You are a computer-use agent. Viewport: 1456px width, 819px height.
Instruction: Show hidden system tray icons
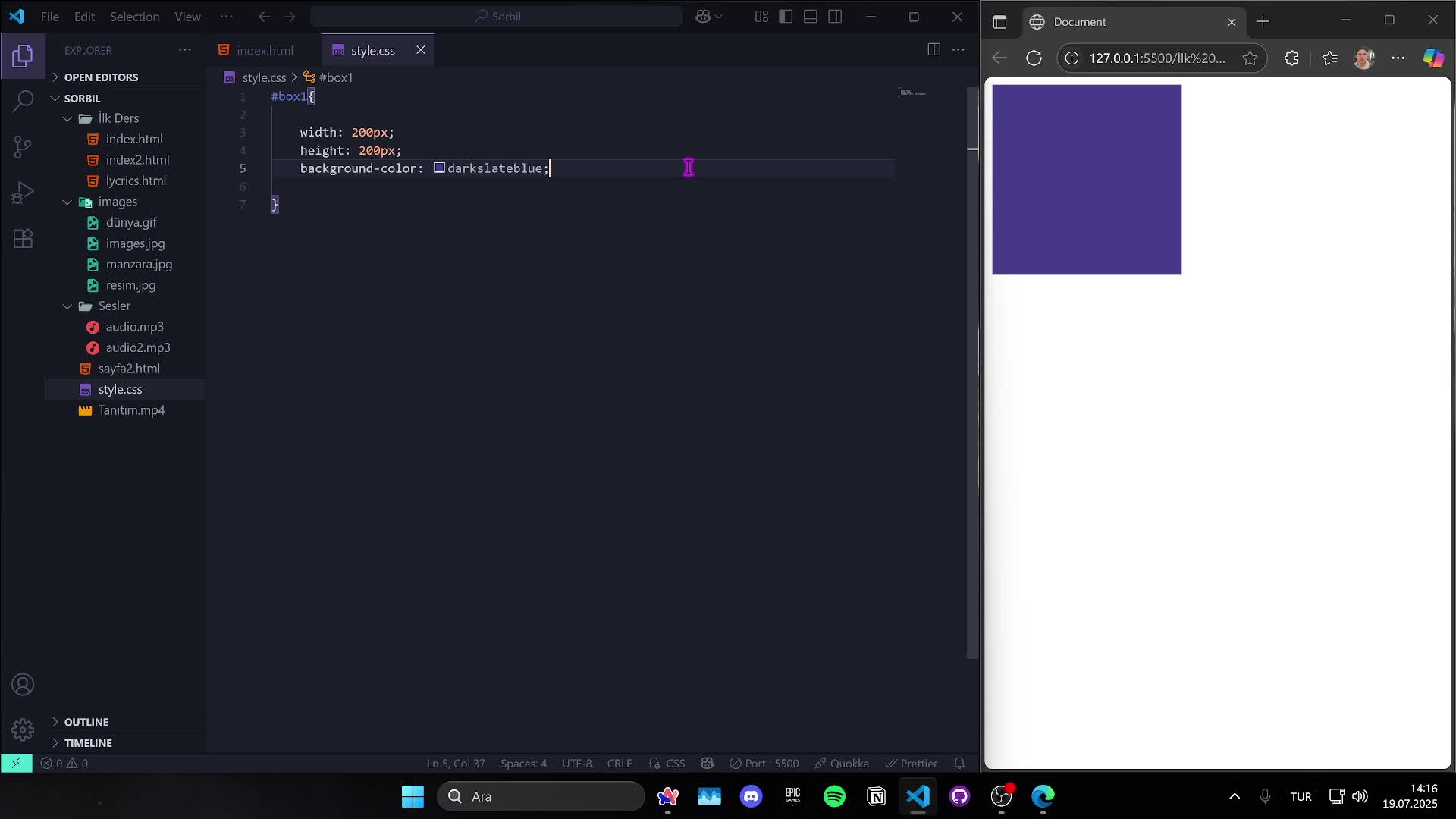1235,796
